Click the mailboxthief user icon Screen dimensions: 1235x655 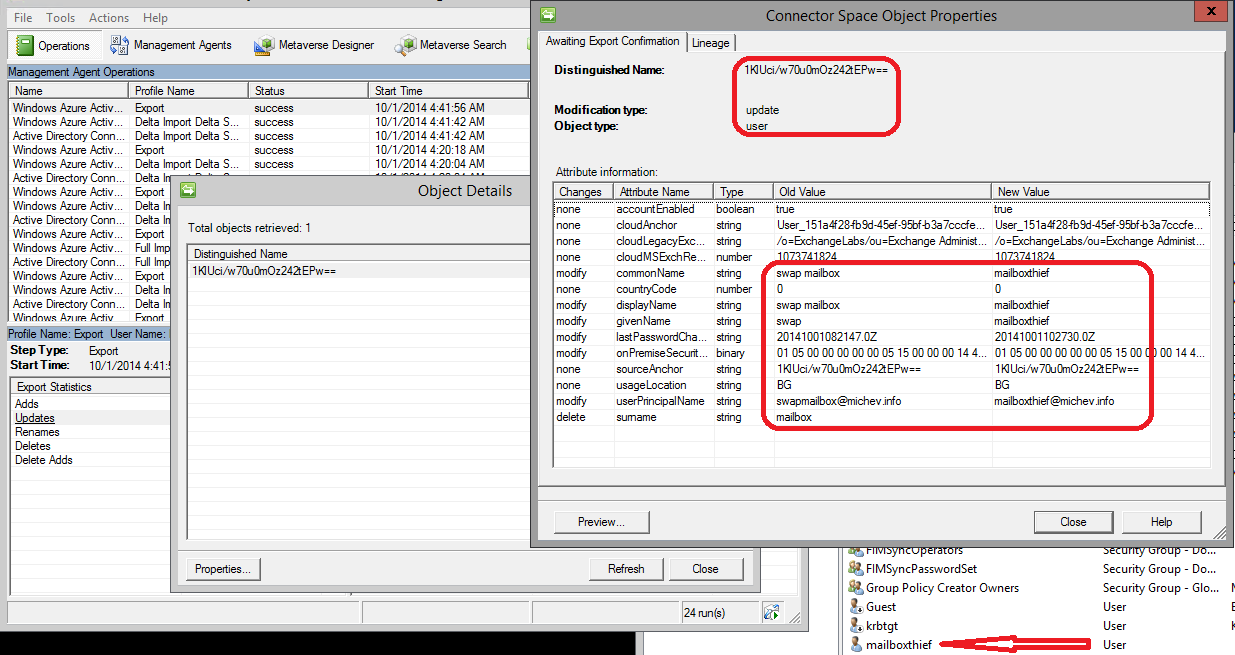(x=855, y=645)
